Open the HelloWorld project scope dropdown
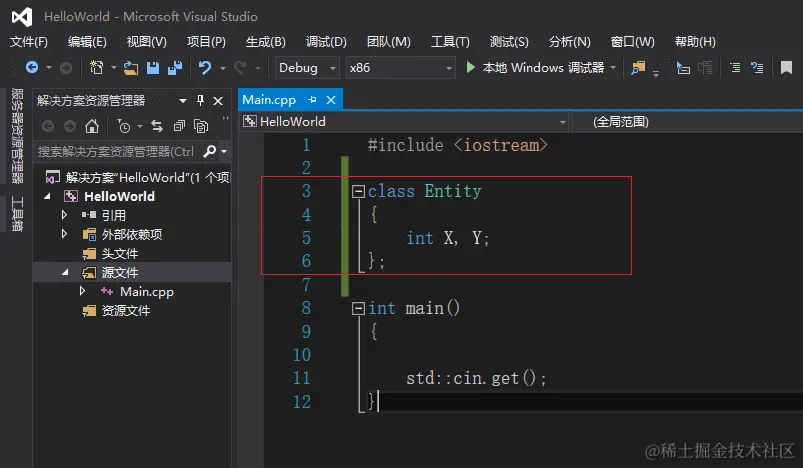Image resolution: width=803 pixels, height=468 pixels. pos(405,122)
